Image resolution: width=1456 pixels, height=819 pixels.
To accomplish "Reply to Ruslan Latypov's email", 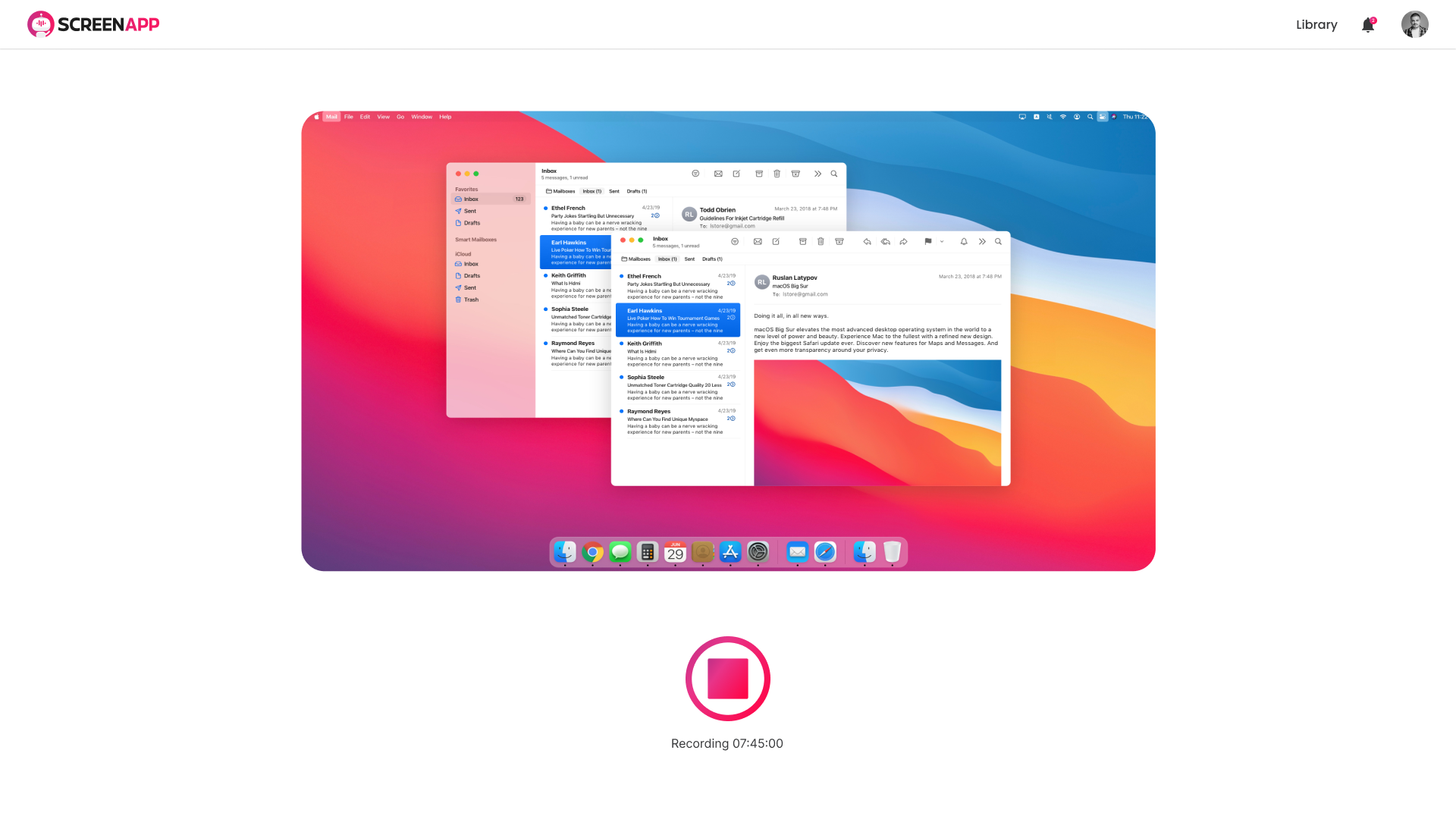I will coord(867,241).
